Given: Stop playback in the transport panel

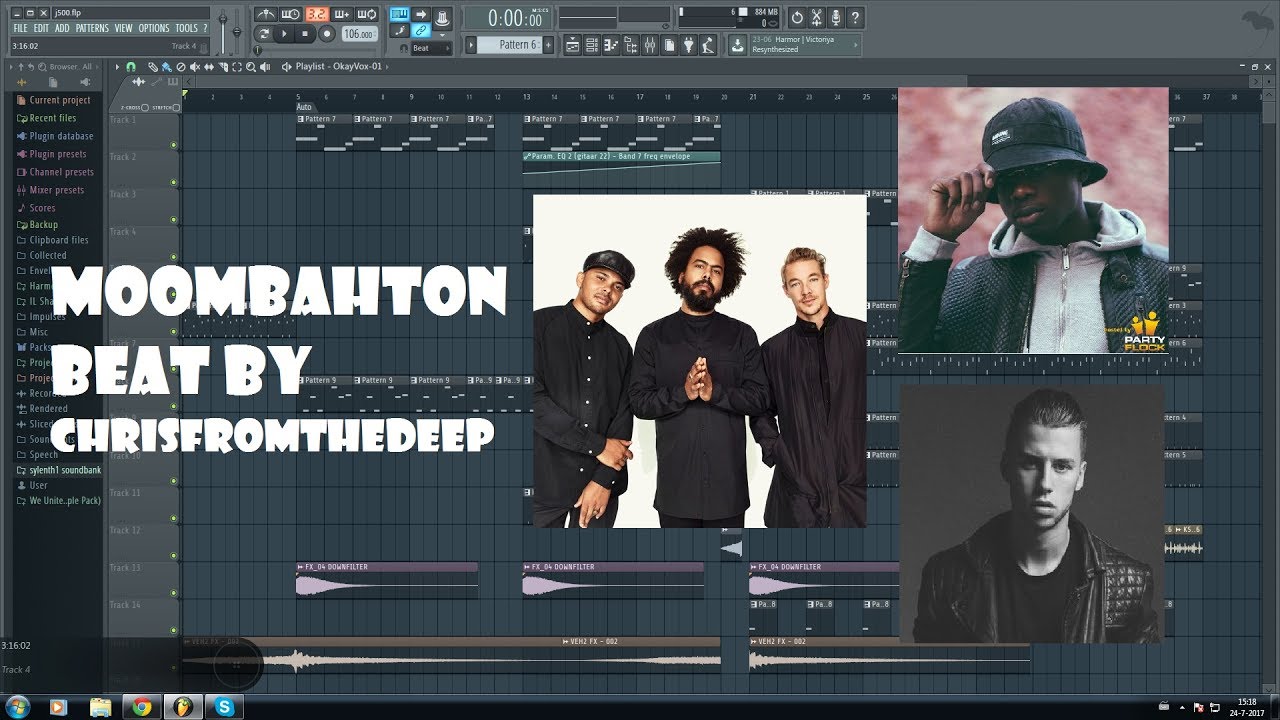Looking at the screenshot, I should tap(305, 34).
